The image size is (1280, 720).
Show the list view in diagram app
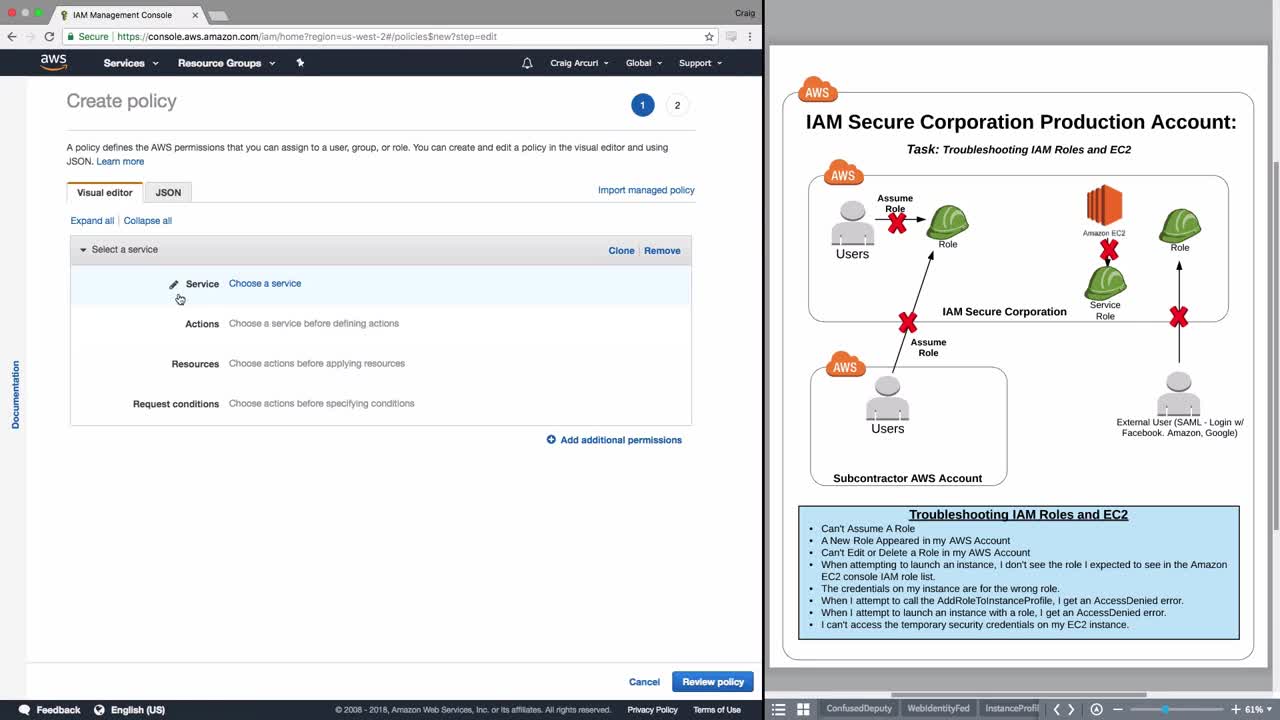[779, 709]
